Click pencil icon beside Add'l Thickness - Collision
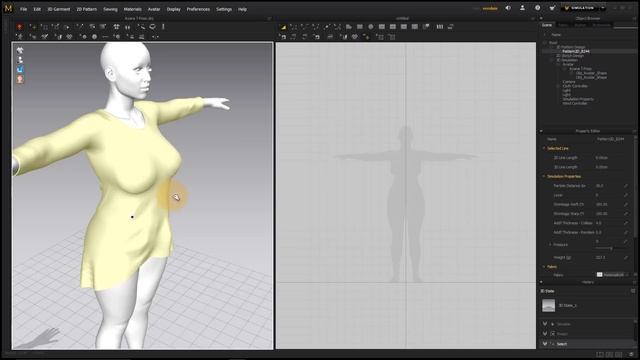Screen dimensions: 640x360 [x=626, y=223]
